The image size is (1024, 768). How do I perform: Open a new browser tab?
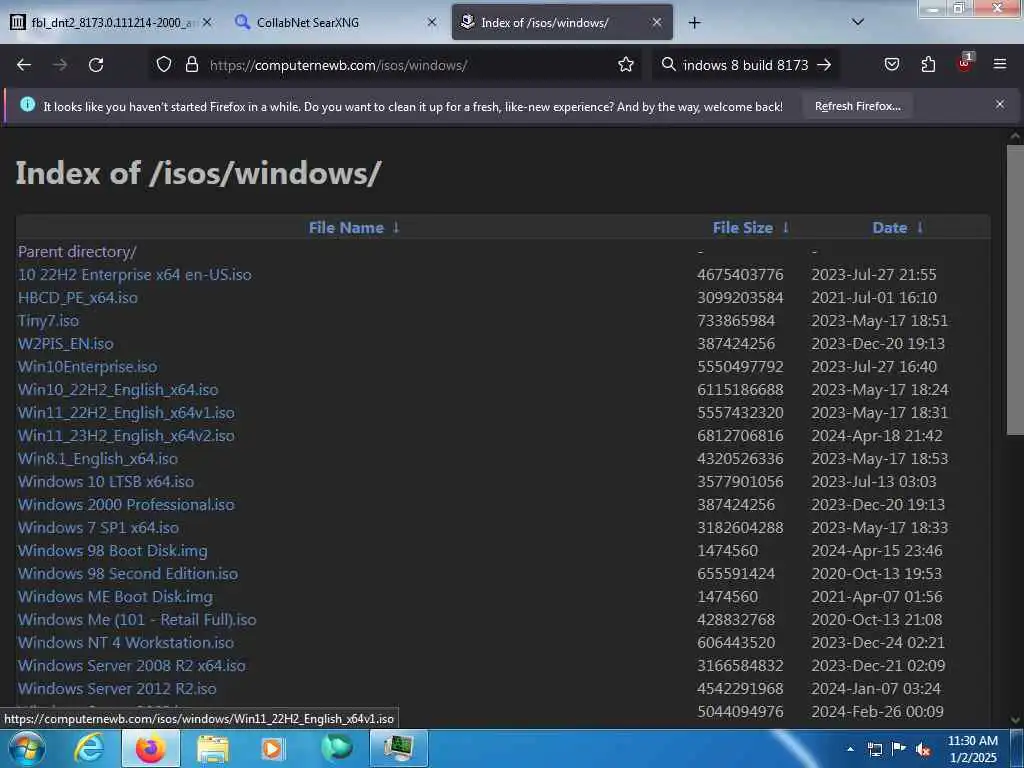click(x=694, y=23)
